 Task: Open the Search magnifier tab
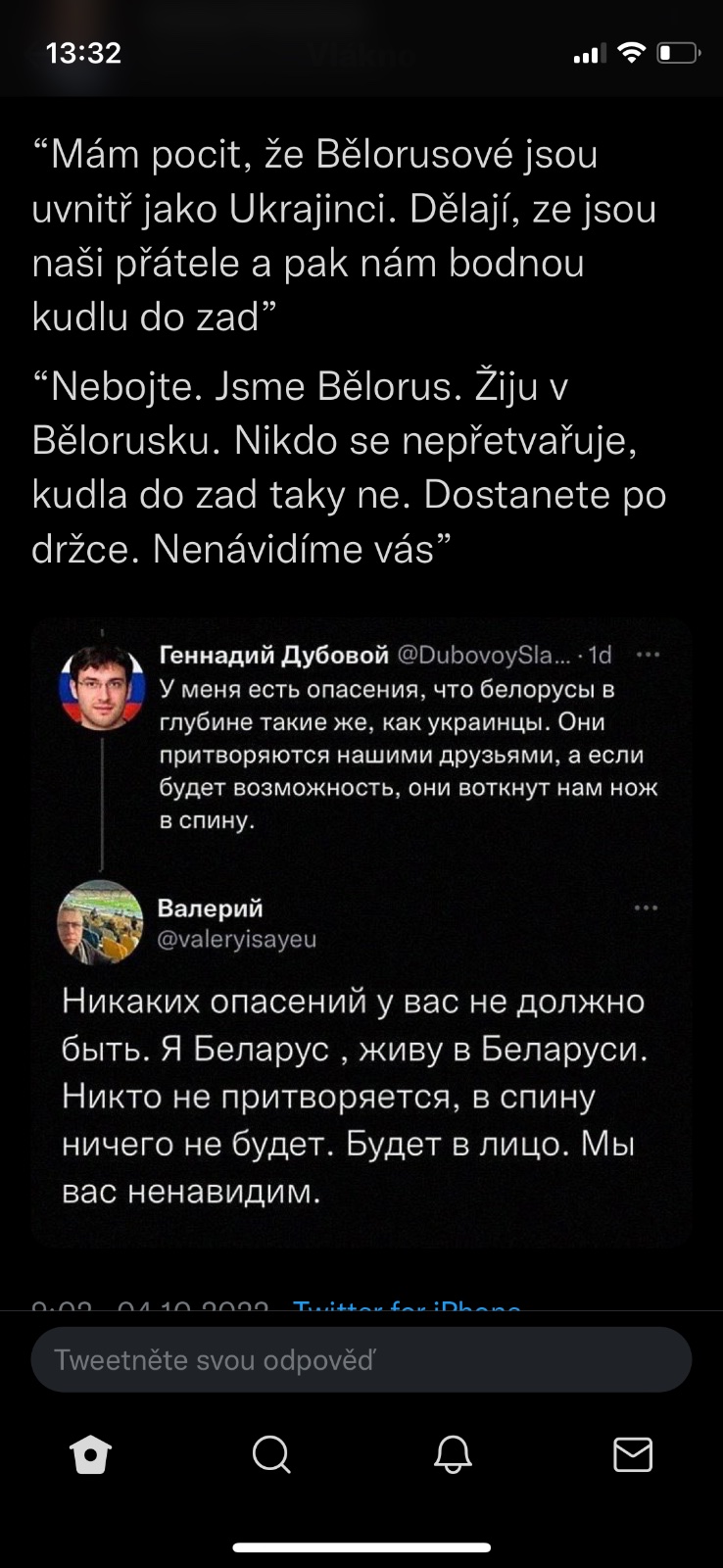(x=271, y=1454)
